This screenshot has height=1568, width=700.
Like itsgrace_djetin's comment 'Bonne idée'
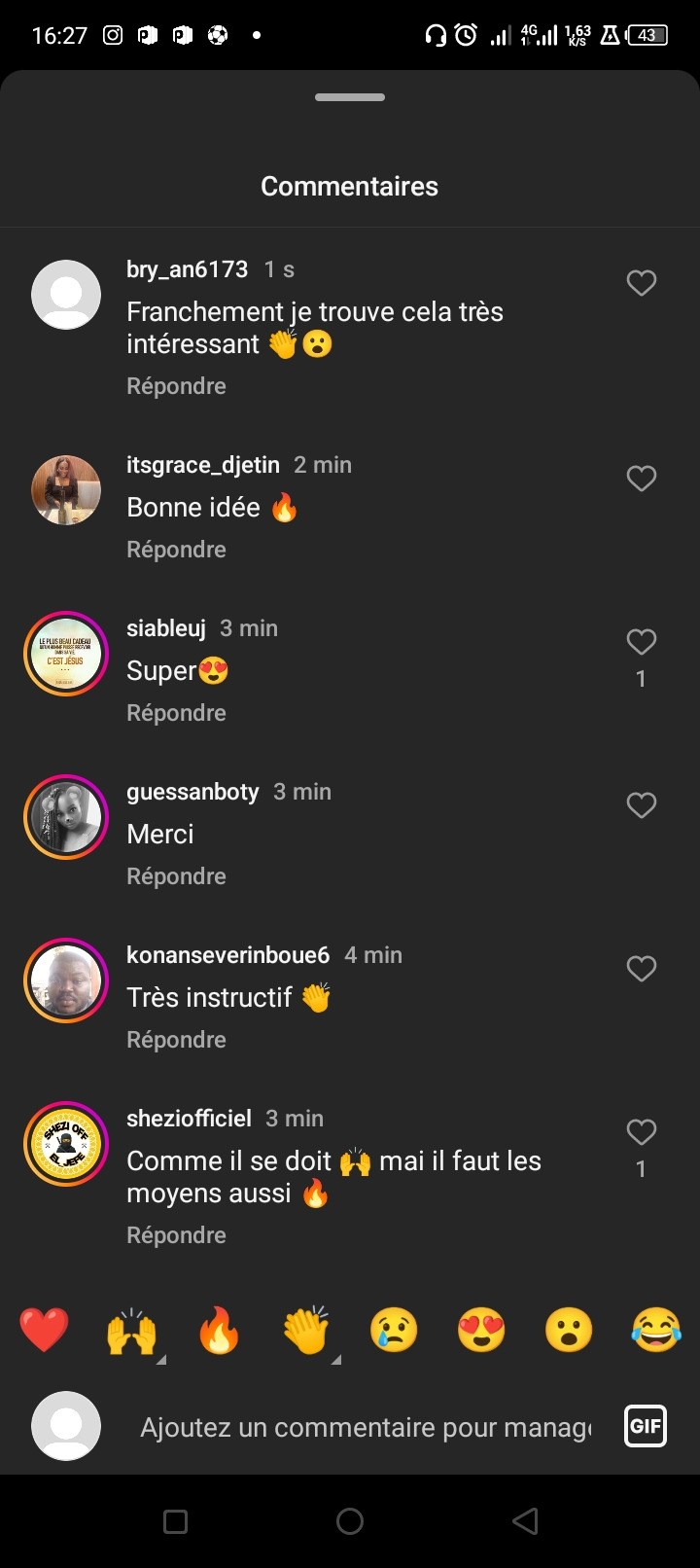(x=641, y=479)
